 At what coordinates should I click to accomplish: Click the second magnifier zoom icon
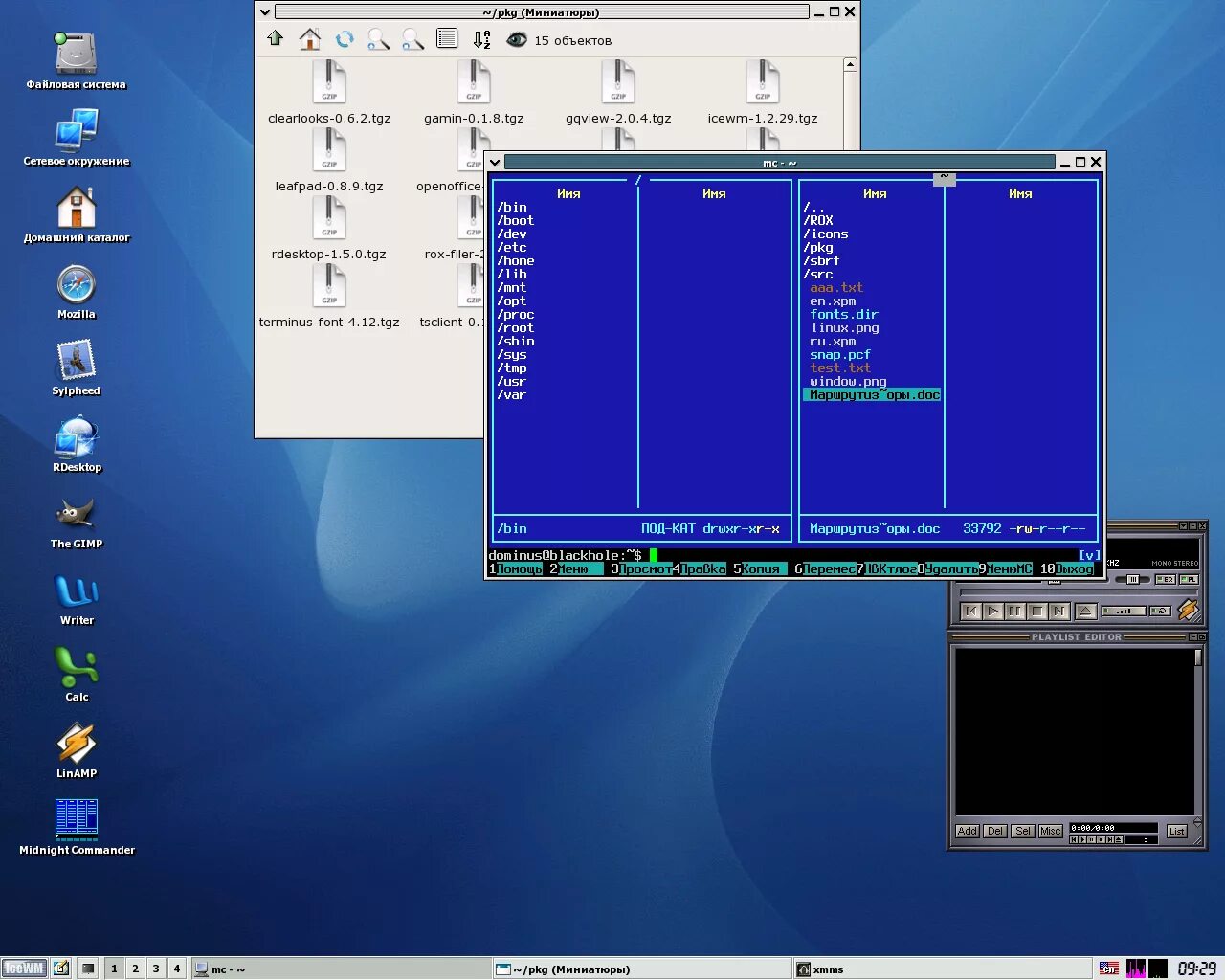click(x=412, y=39)
